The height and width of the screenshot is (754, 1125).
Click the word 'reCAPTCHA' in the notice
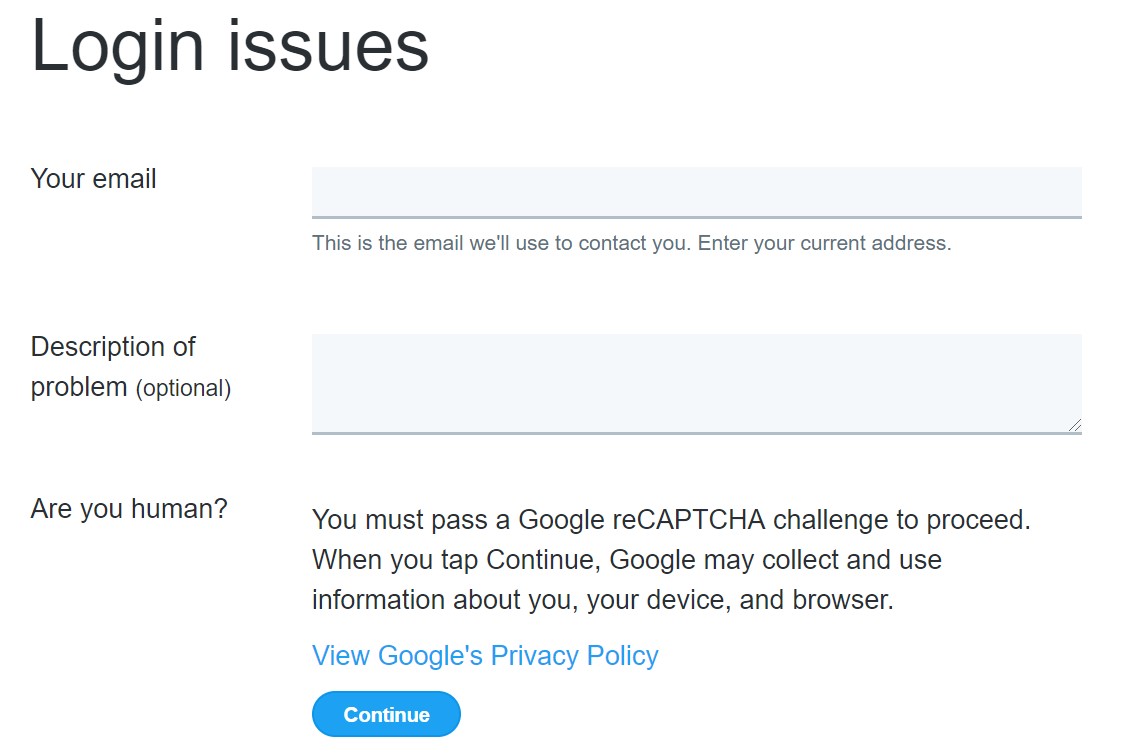[689, 519]
